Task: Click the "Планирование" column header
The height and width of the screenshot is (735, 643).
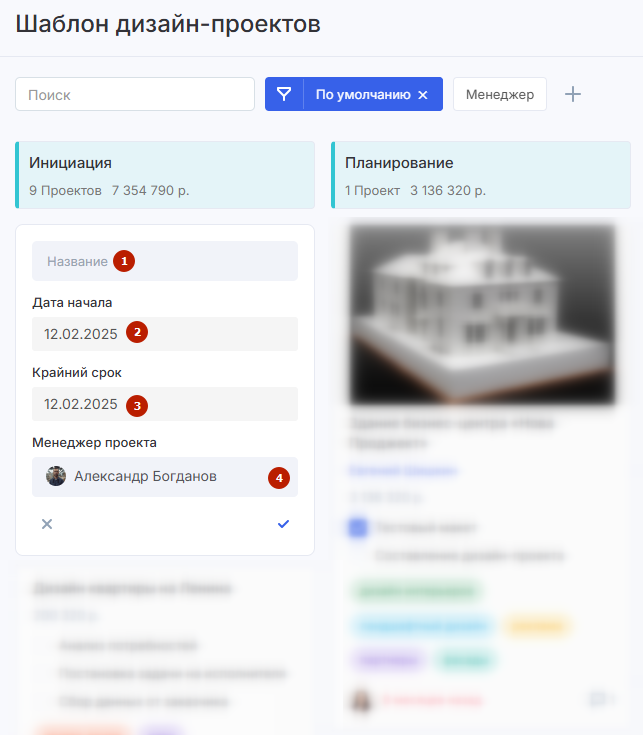Action: [481, 175]
